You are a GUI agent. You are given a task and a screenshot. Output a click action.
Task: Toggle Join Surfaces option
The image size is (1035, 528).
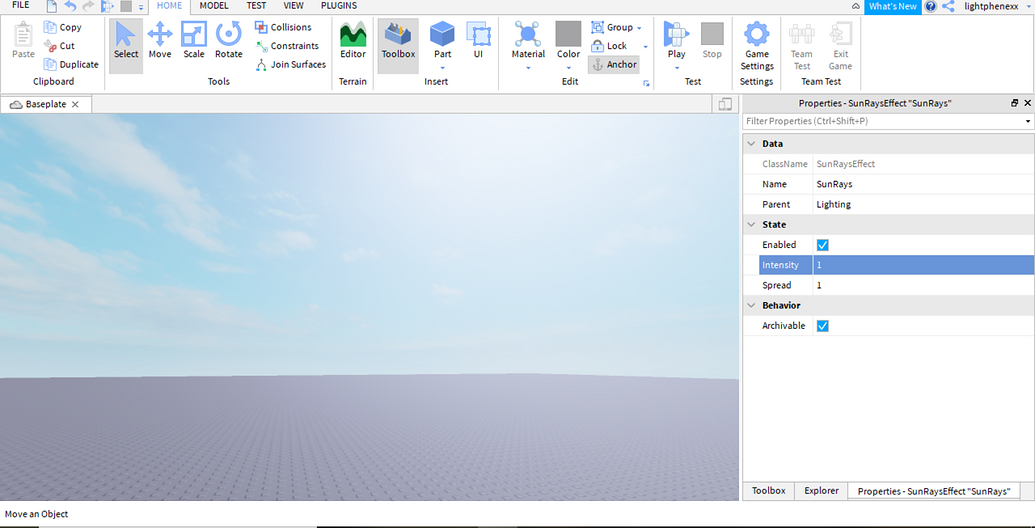click(290, 64)
